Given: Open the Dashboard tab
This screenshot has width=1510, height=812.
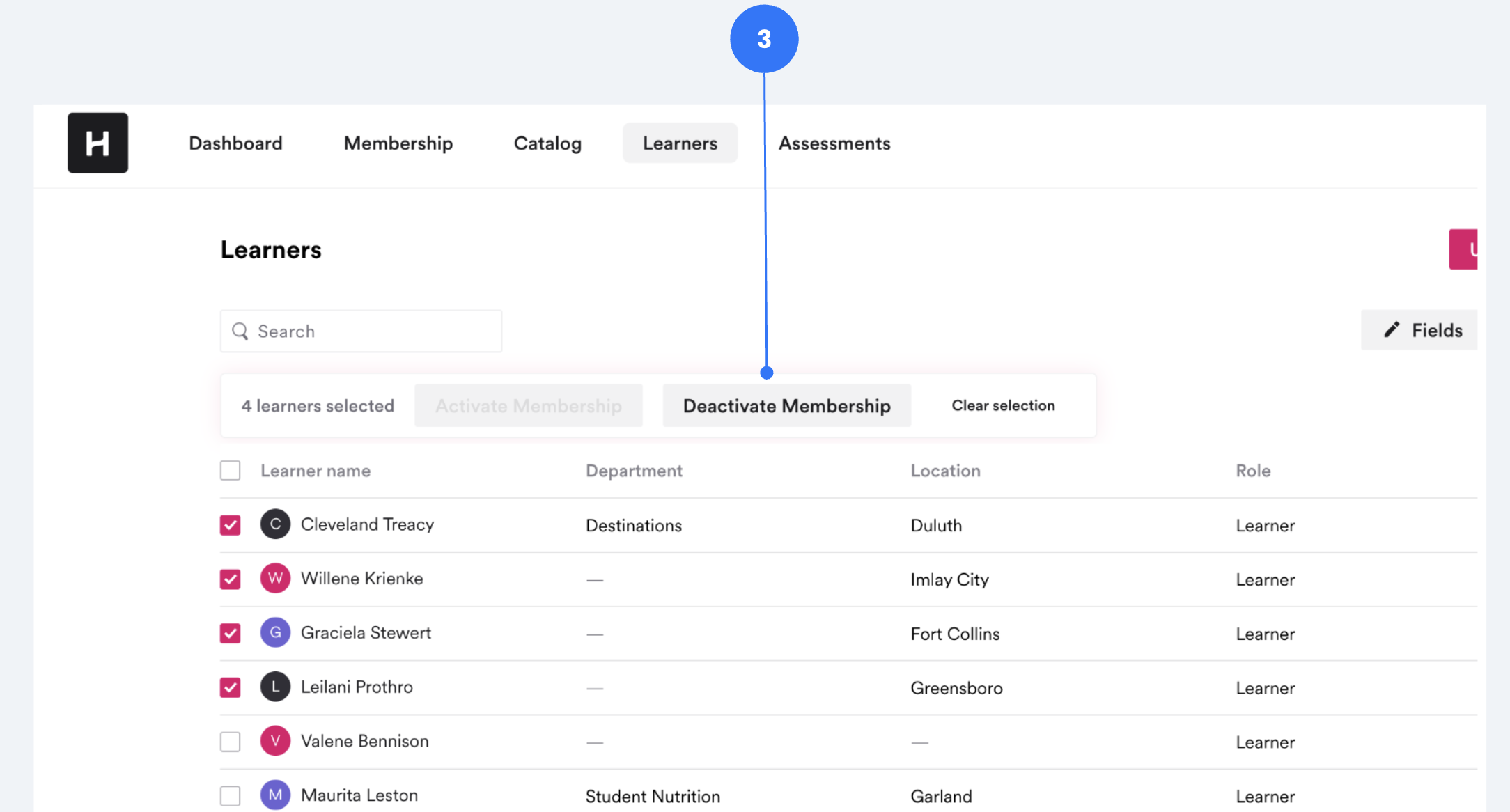Looking at the screenshot, I should click(x=235, y=143).
